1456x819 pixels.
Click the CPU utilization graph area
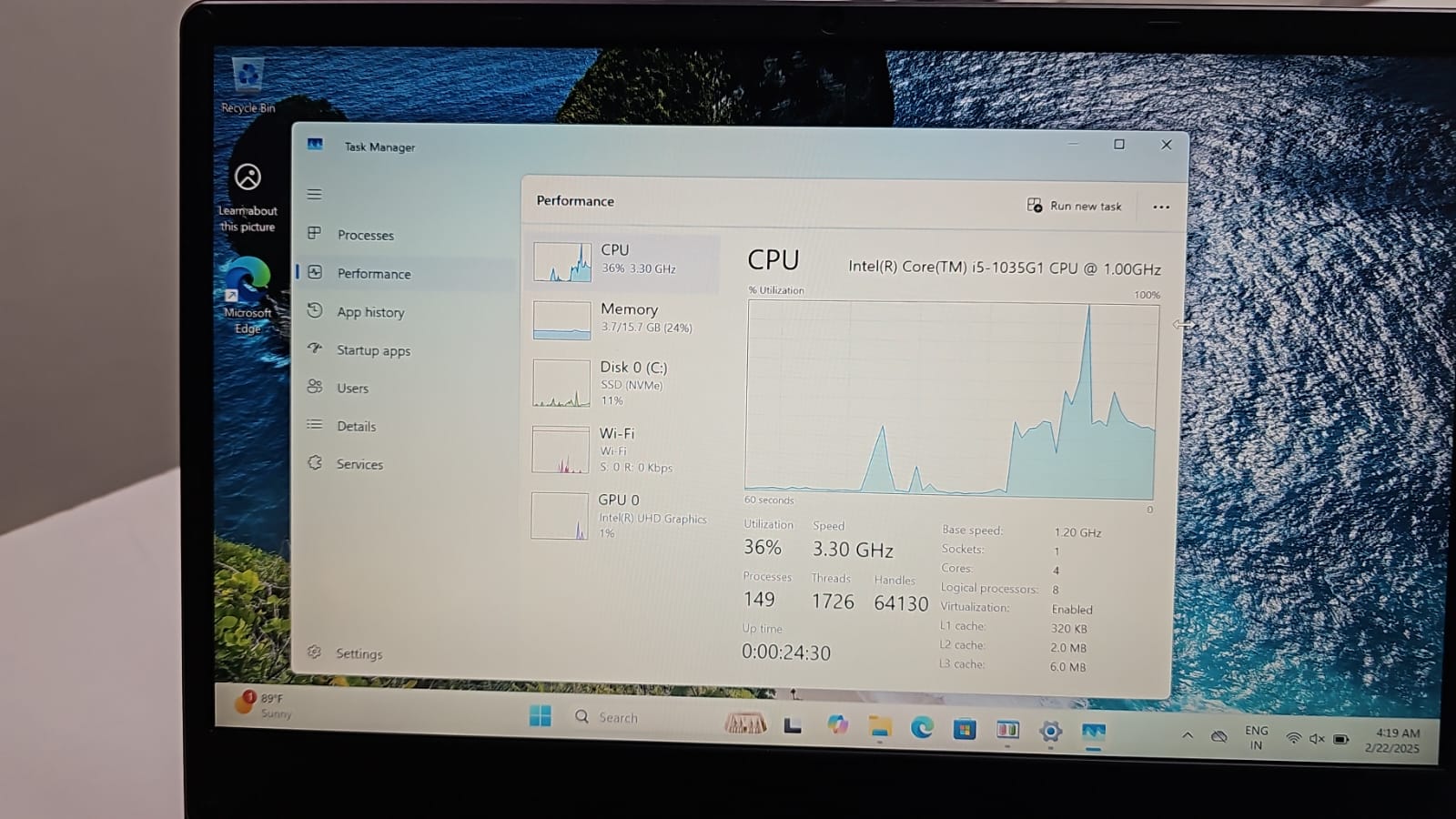[951, 399]
